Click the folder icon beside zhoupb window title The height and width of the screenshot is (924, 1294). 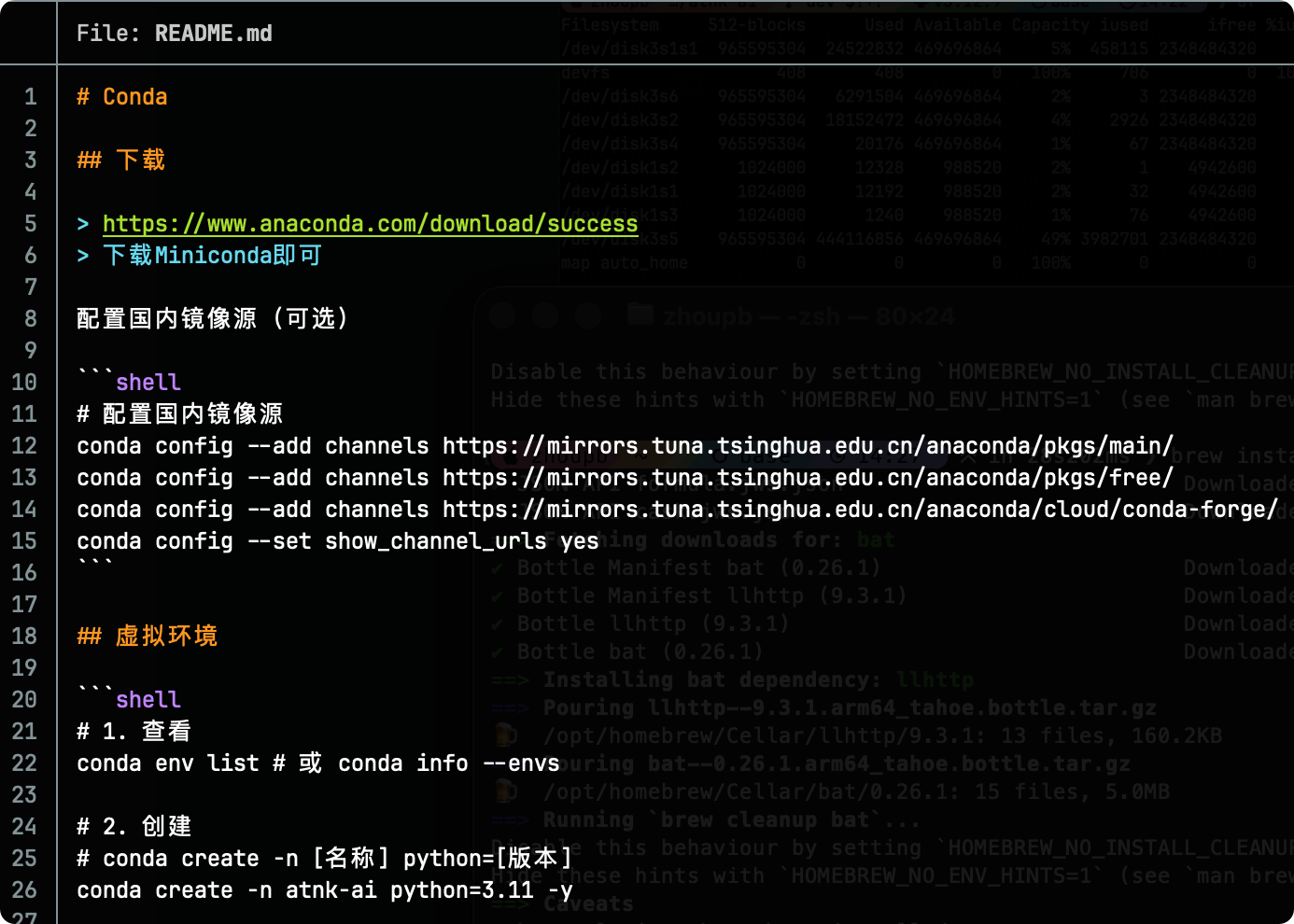(x=640, y=315)
